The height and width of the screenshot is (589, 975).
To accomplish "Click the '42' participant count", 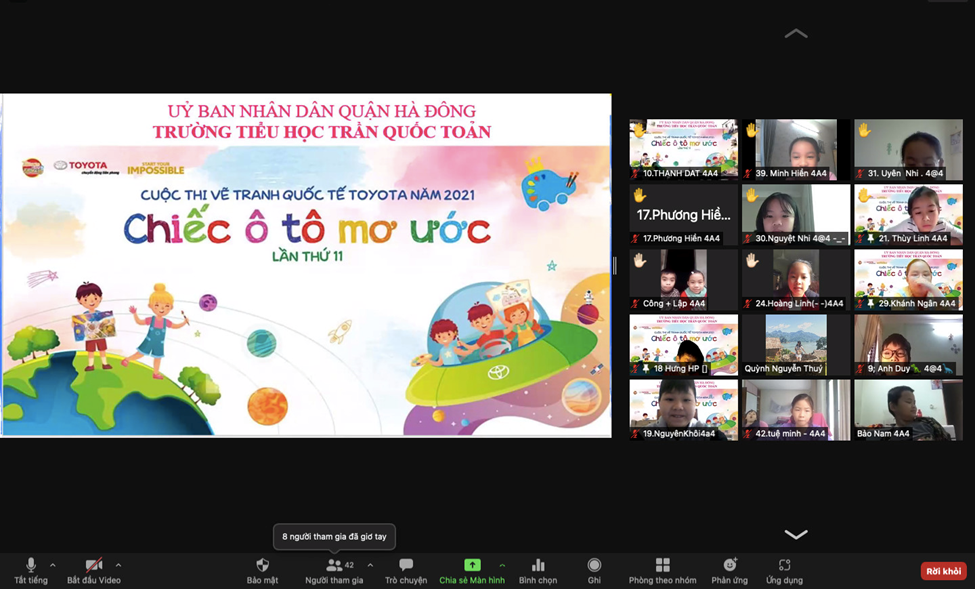I will click(349, 565).
